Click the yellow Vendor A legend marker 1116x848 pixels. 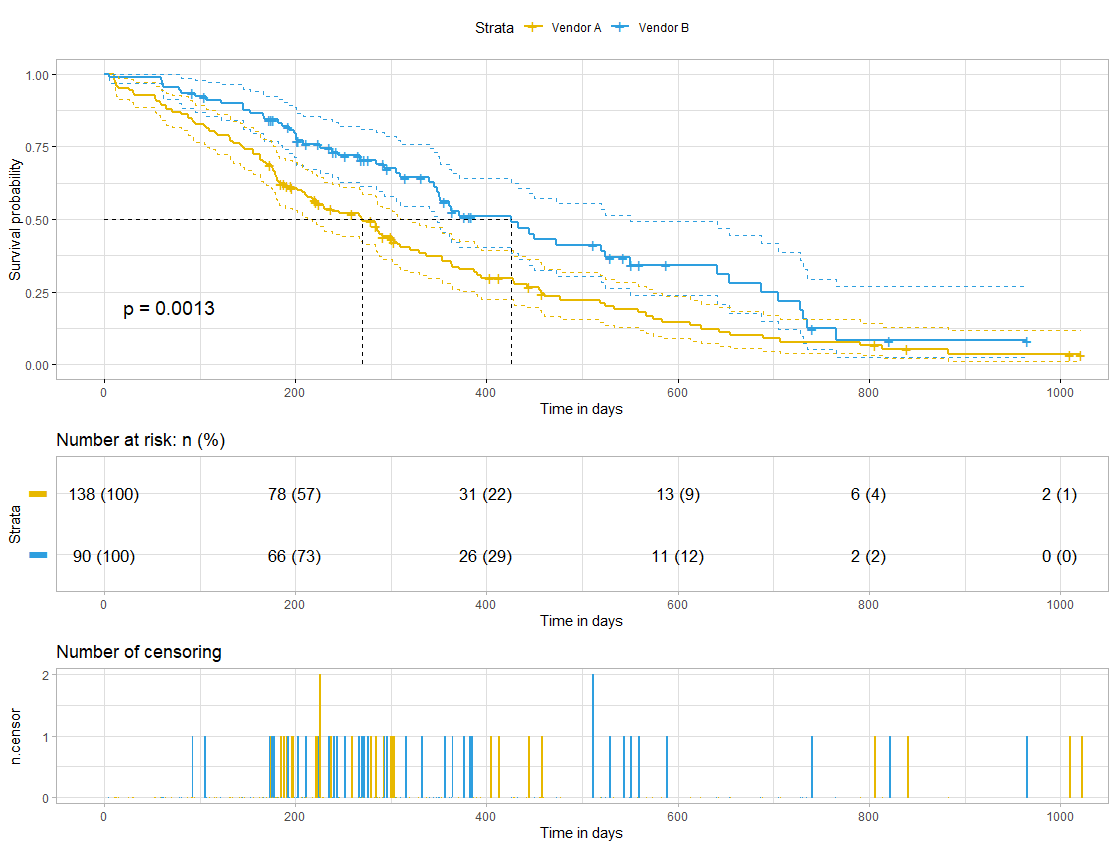pyautogui.click(x=533, y=28)
